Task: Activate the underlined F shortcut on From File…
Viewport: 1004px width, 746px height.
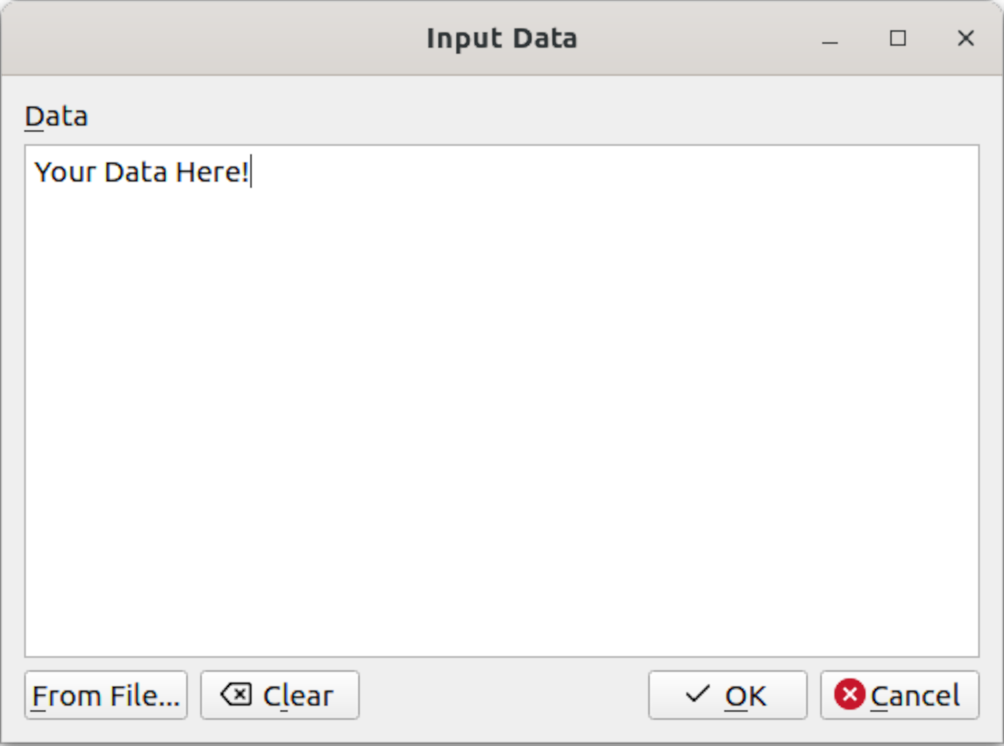Action: click(x=41, y=695)
